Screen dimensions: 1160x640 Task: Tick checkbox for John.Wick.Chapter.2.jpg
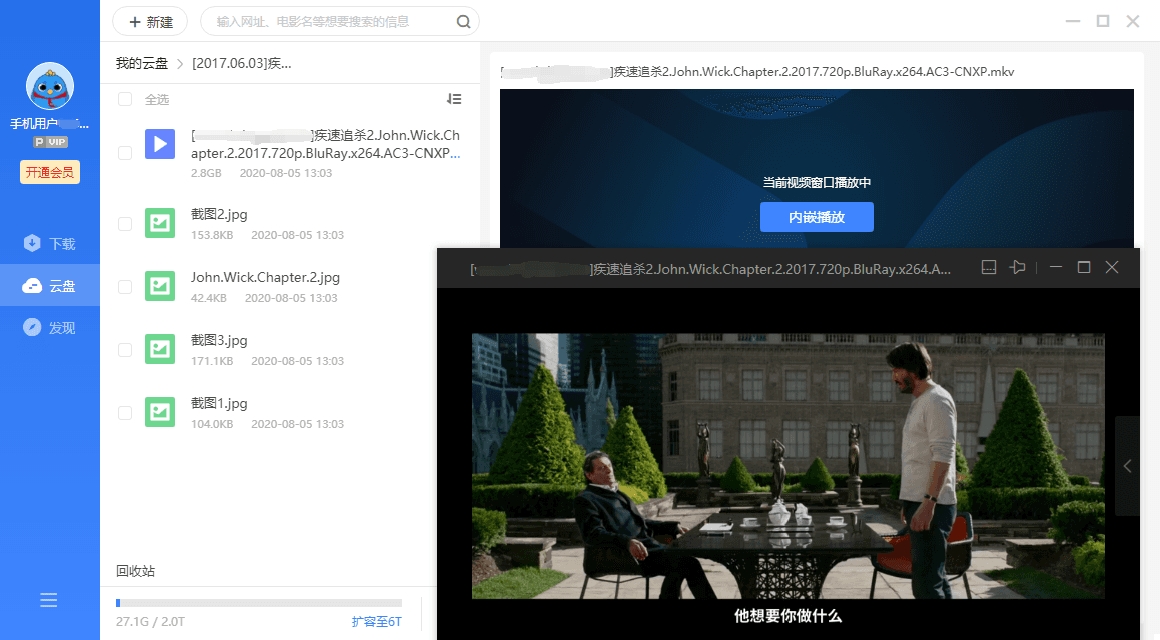click(125, 287)
